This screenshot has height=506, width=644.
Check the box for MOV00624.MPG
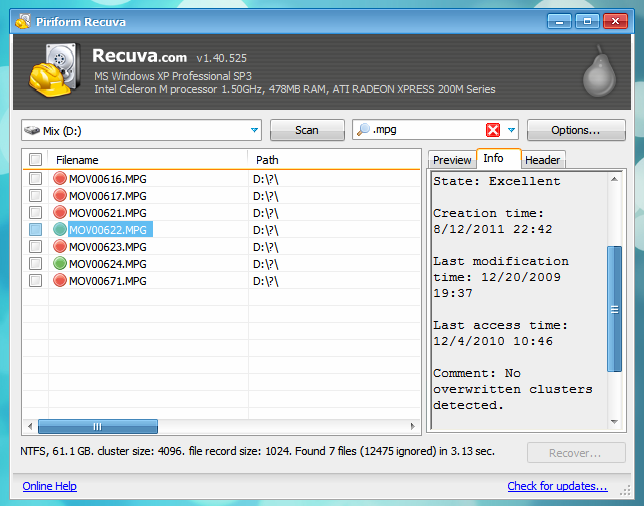coord(35,263)
